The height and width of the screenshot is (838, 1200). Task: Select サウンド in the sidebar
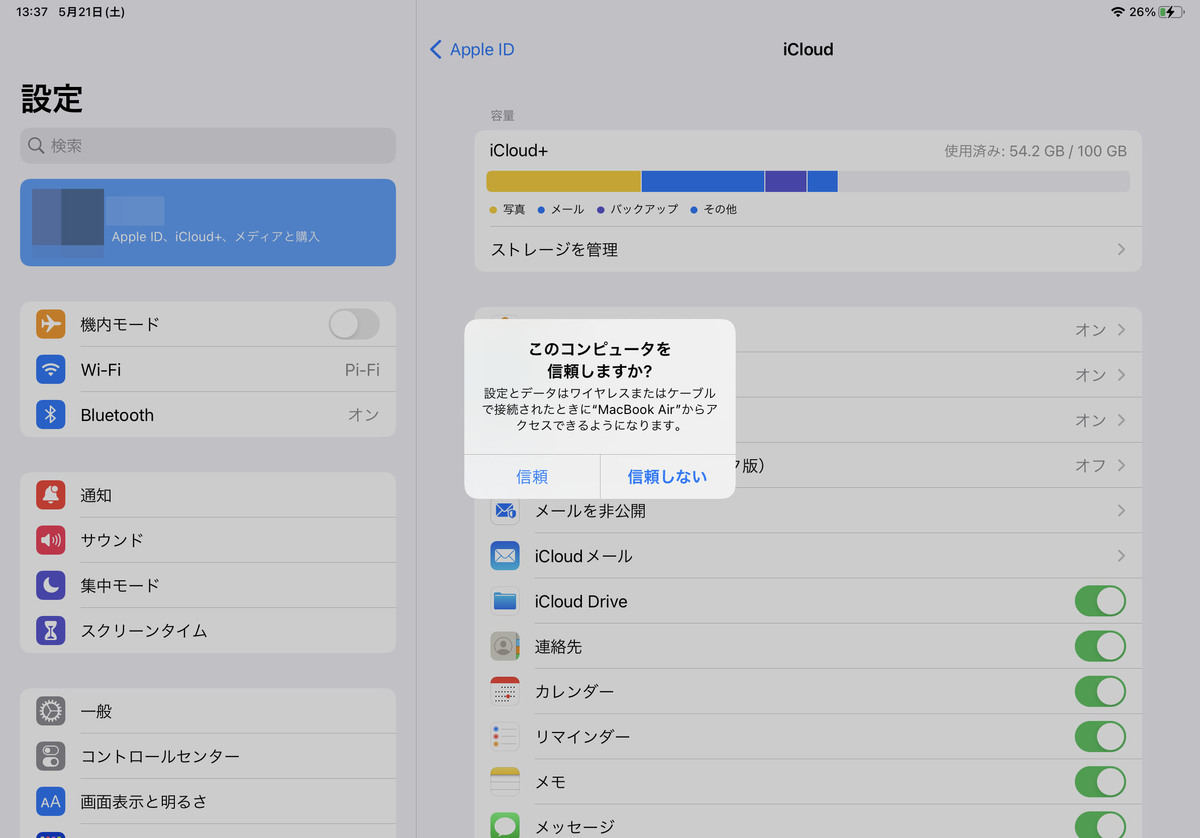pos(208,540)
